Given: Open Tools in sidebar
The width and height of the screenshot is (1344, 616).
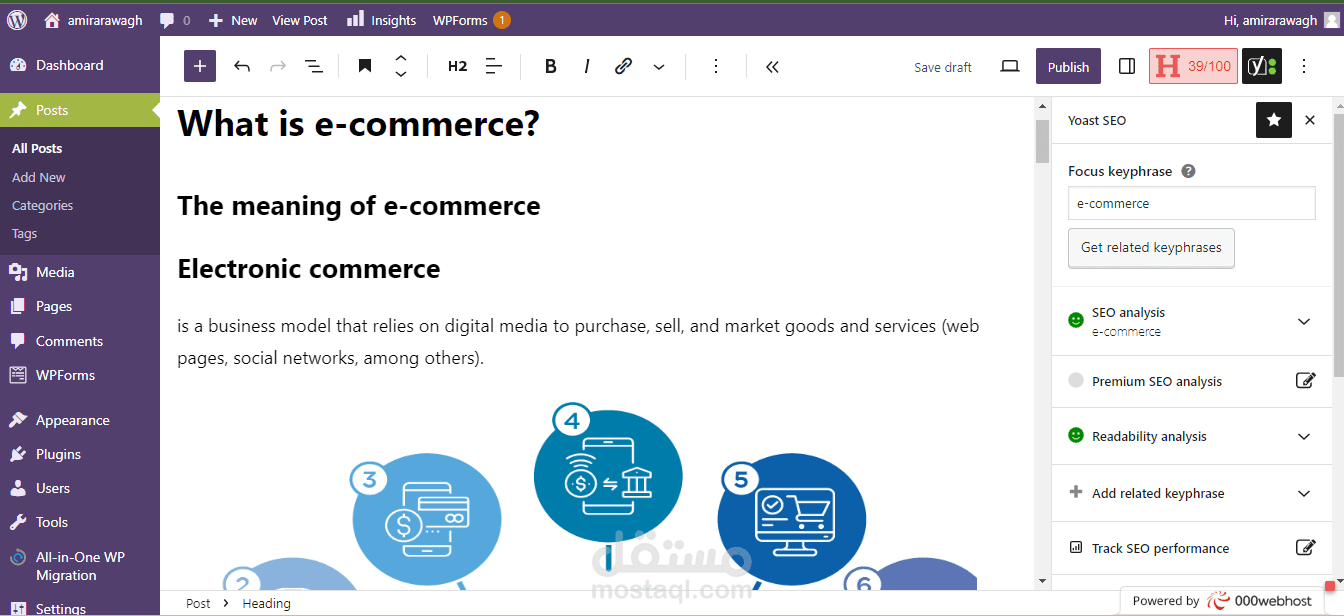Looking at the screenshot, I should pyautogui.click(x=80, y=522).
